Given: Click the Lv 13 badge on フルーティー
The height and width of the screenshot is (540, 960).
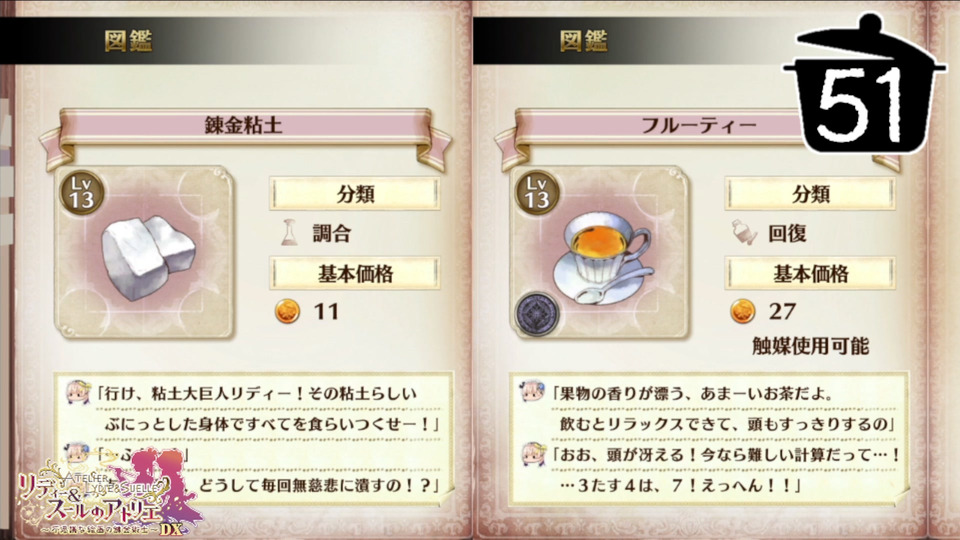Looking at the screenshot, I should pyautogui.click(x=537, y=193).
